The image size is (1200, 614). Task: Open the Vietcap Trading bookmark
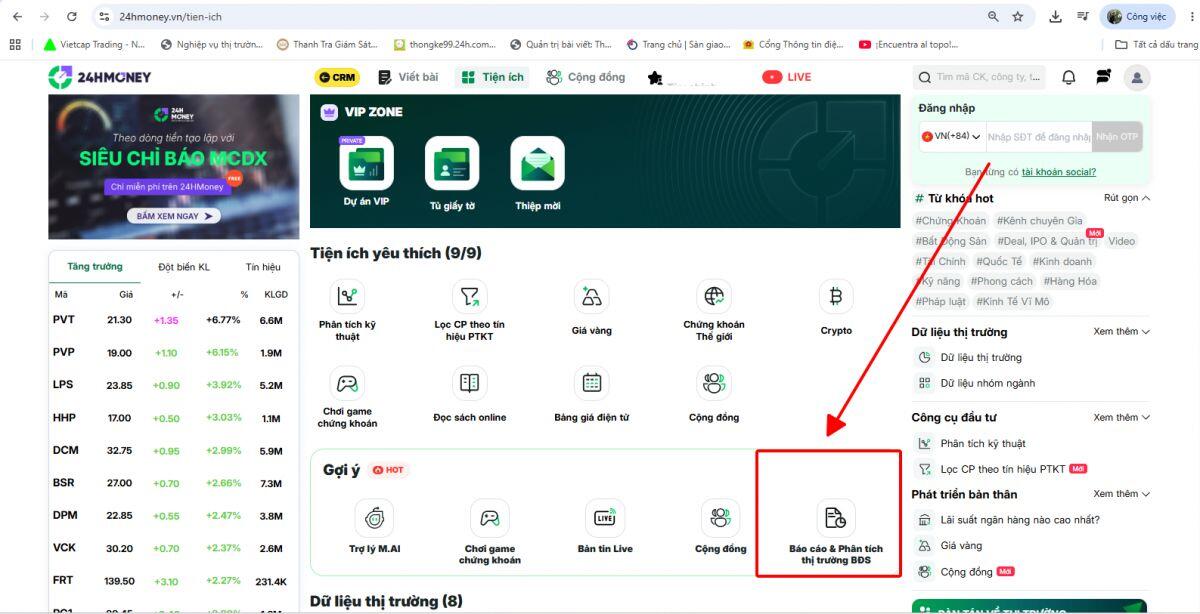95,44
